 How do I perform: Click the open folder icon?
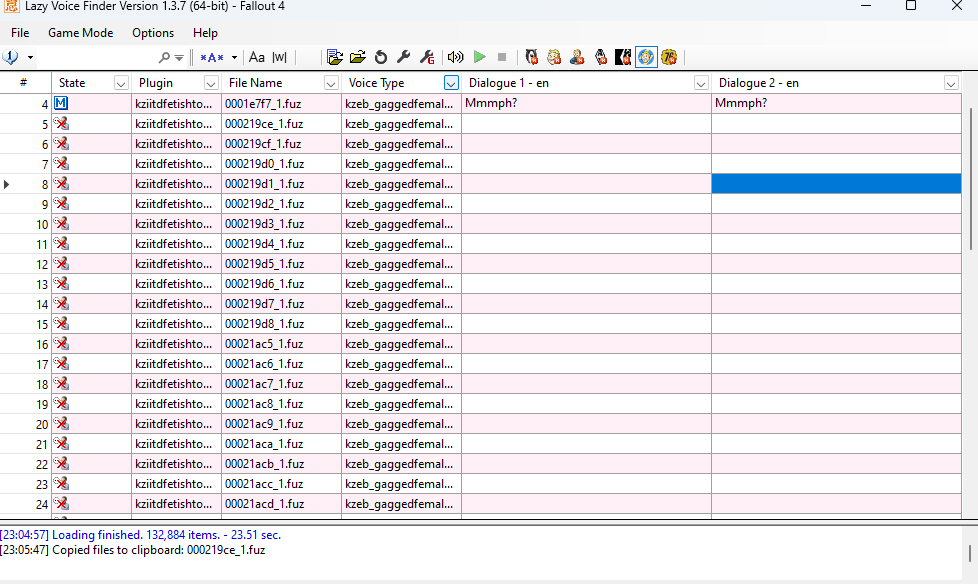(x=358, y=57)
